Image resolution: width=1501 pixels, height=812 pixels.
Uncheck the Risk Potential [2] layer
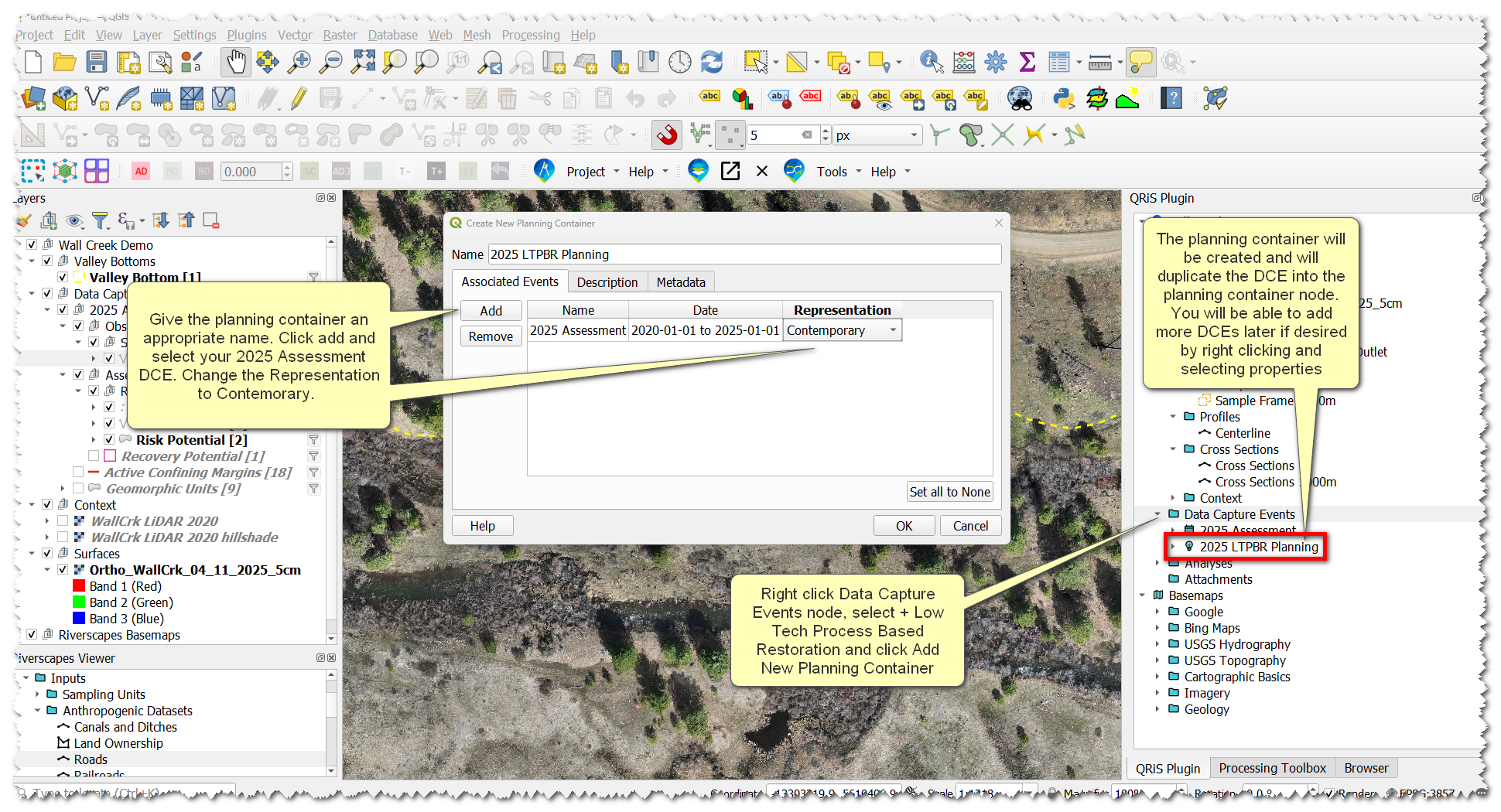[109, 440]
